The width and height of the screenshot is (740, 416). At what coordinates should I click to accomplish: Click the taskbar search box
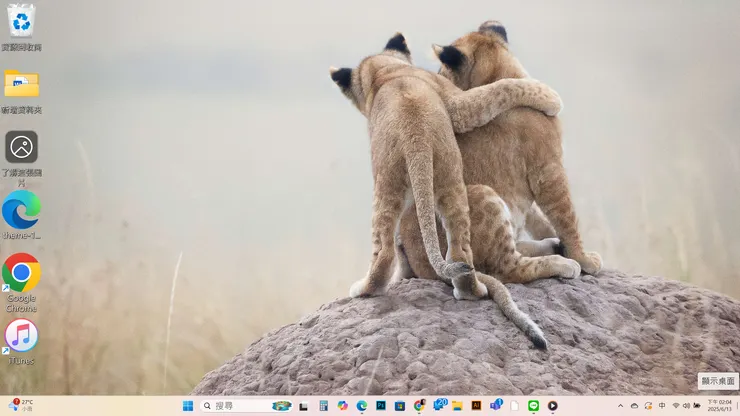tap(246, 406)
